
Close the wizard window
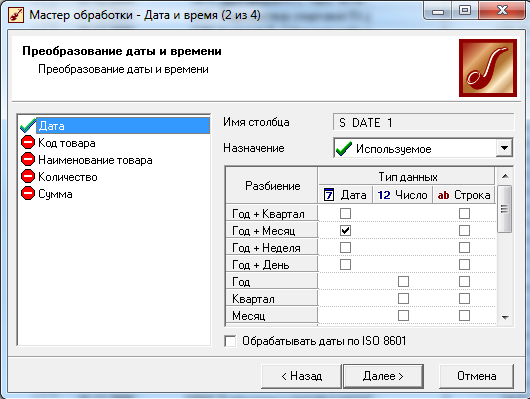tap(502, 11)
